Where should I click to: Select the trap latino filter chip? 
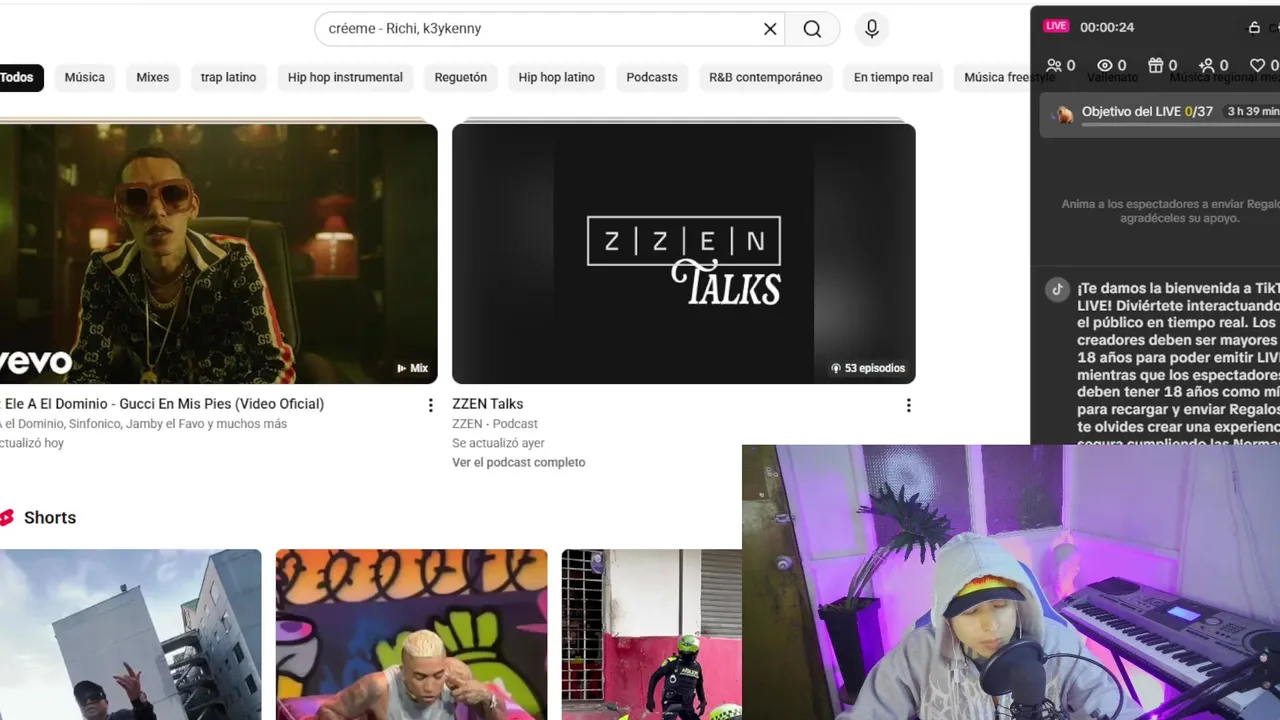pyautogui.click(x=228, y=77)
